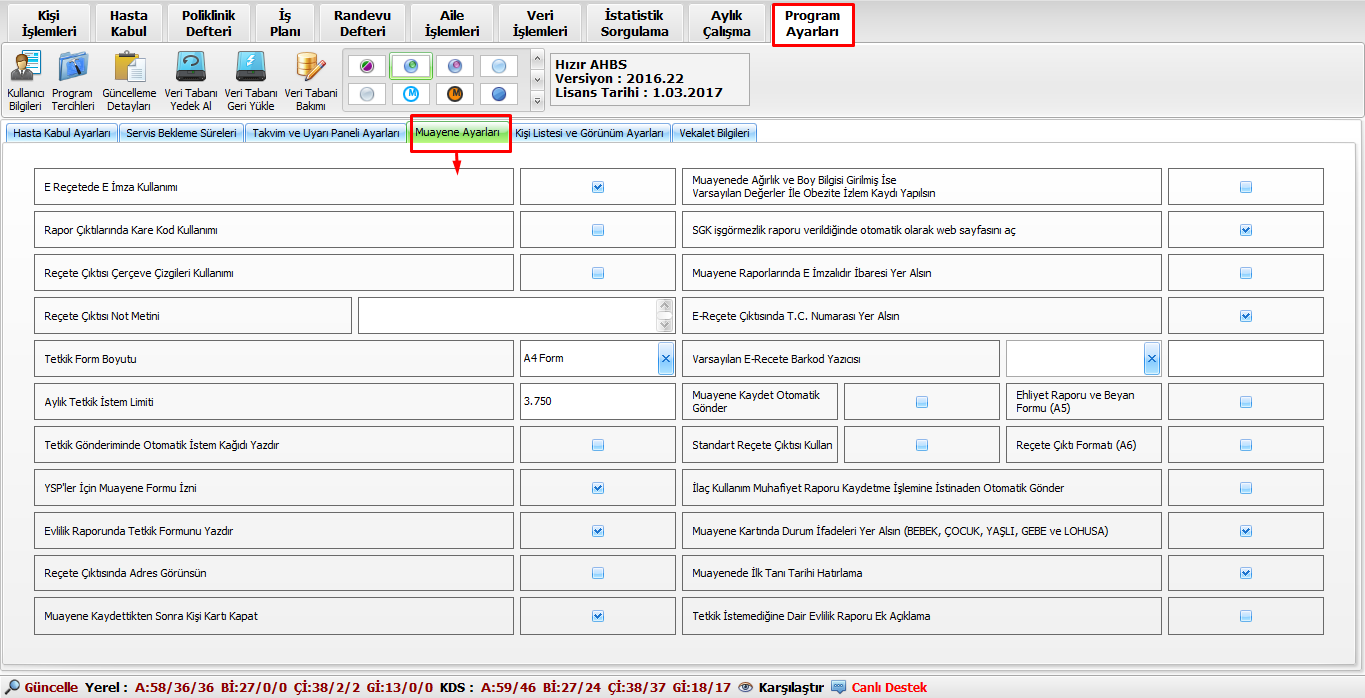The image size is (1365, 698).
Task: Clear the Tetkik Form Boyutu selection with its X button
Action: click(x=666, y=359)
